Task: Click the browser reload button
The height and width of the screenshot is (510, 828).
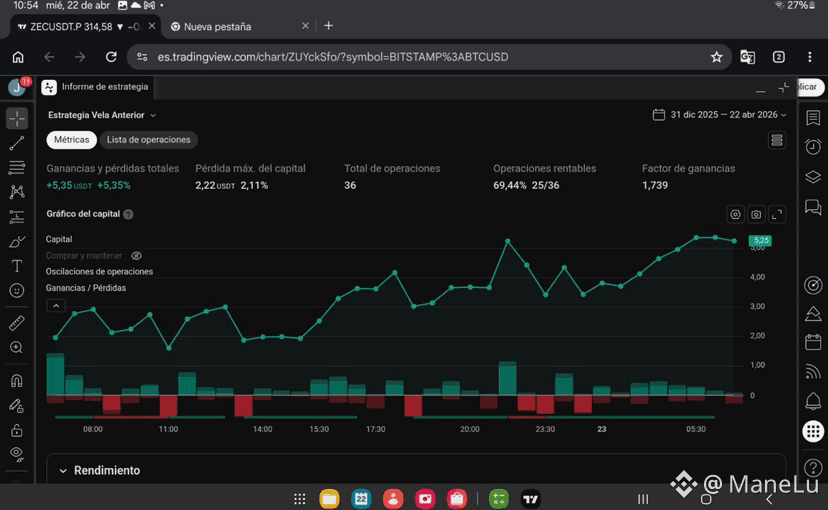Action: pos(111,57)
